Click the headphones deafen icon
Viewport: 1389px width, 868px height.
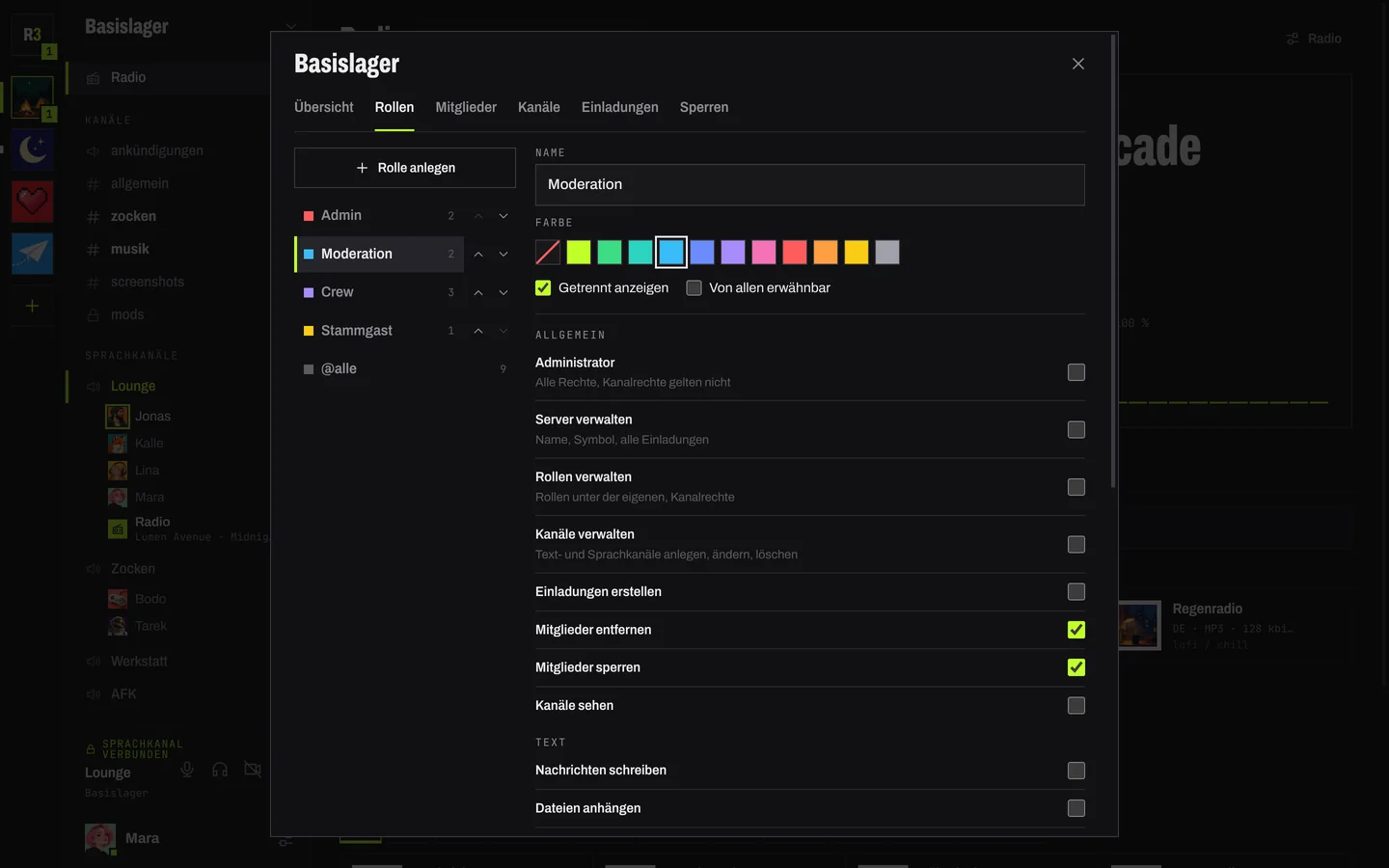[220, 769]
